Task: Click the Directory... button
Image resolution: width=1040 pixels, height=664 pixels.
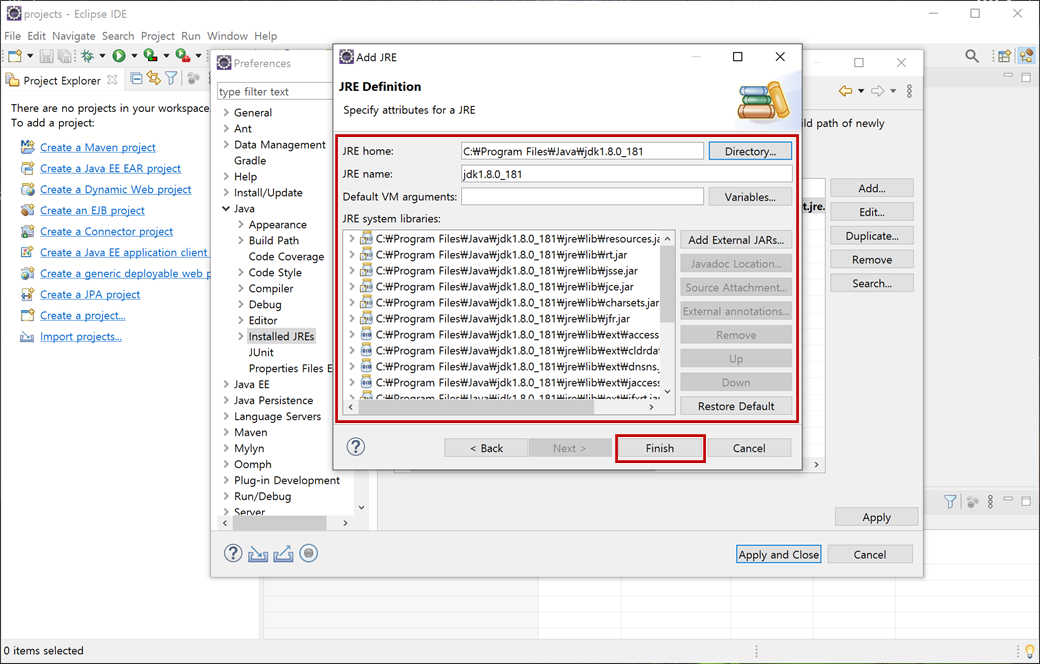Action: [750, 151]
